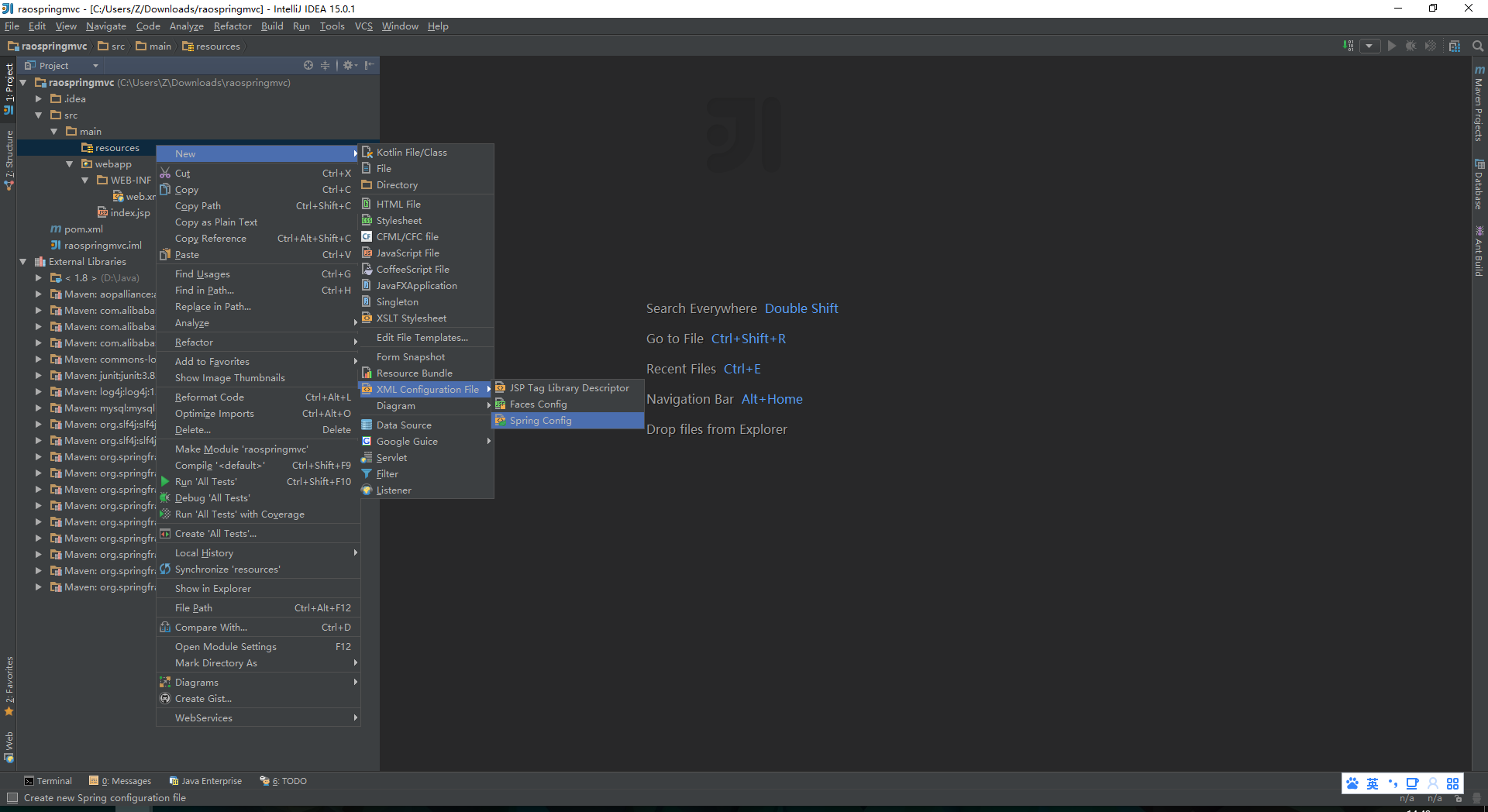1488x812 pixels.
Task: Create a new Kotlin File/Class
Action: click(426, 153)
